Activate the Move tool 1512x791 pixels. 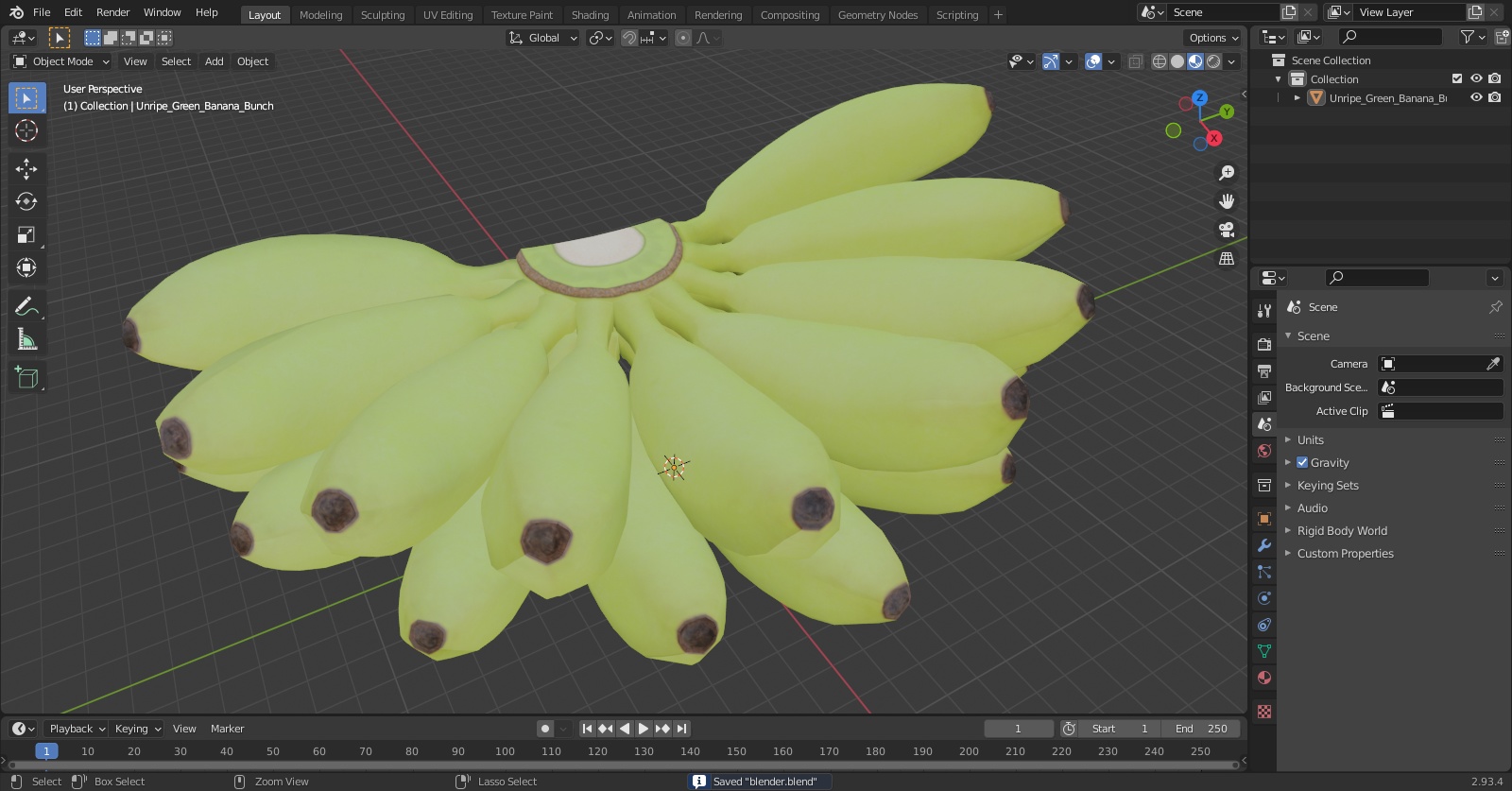(x=26, y=168)
